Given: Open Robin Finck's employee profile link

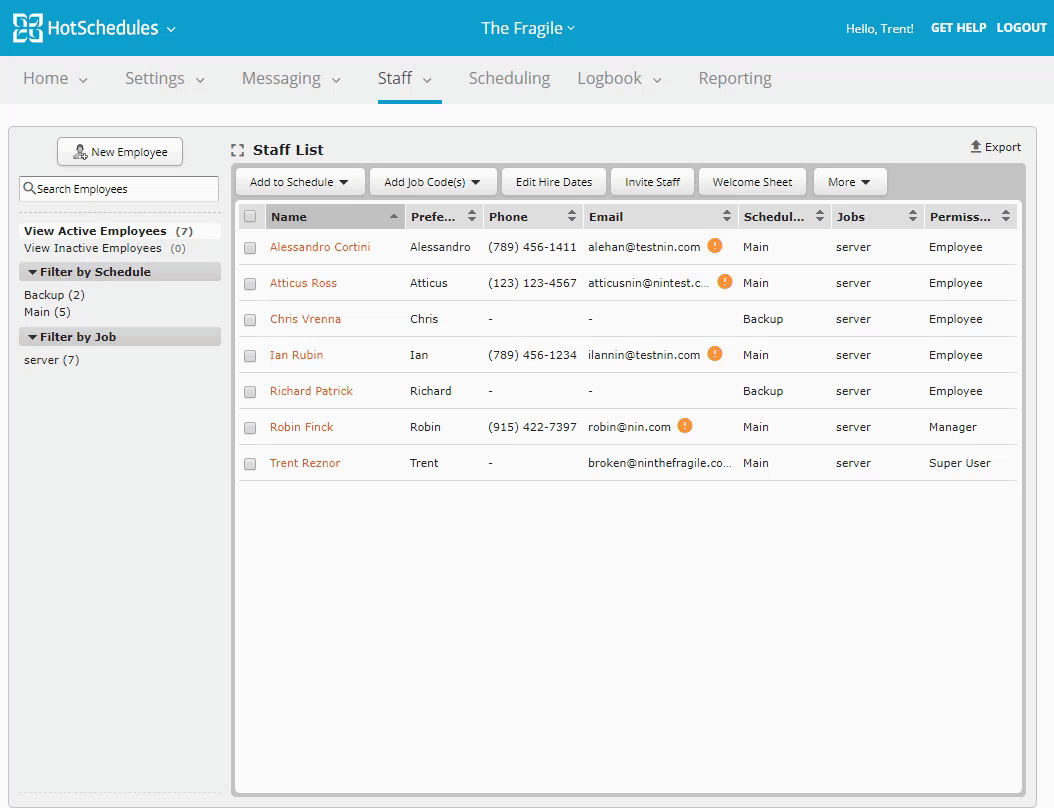Looking at the screenshot, I should (x=301, y=427).
